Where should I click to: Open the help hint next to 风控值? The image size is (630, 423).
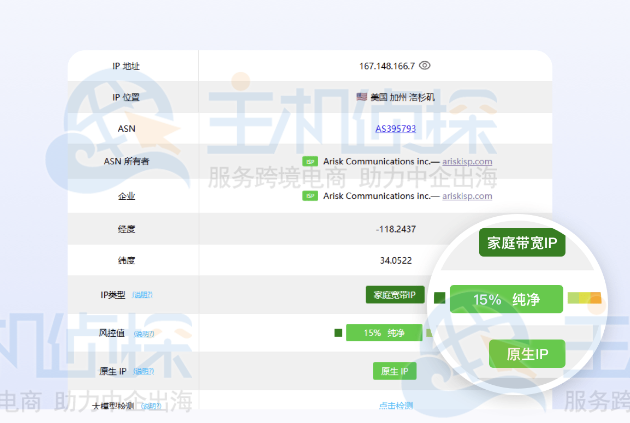coord(144,333)
